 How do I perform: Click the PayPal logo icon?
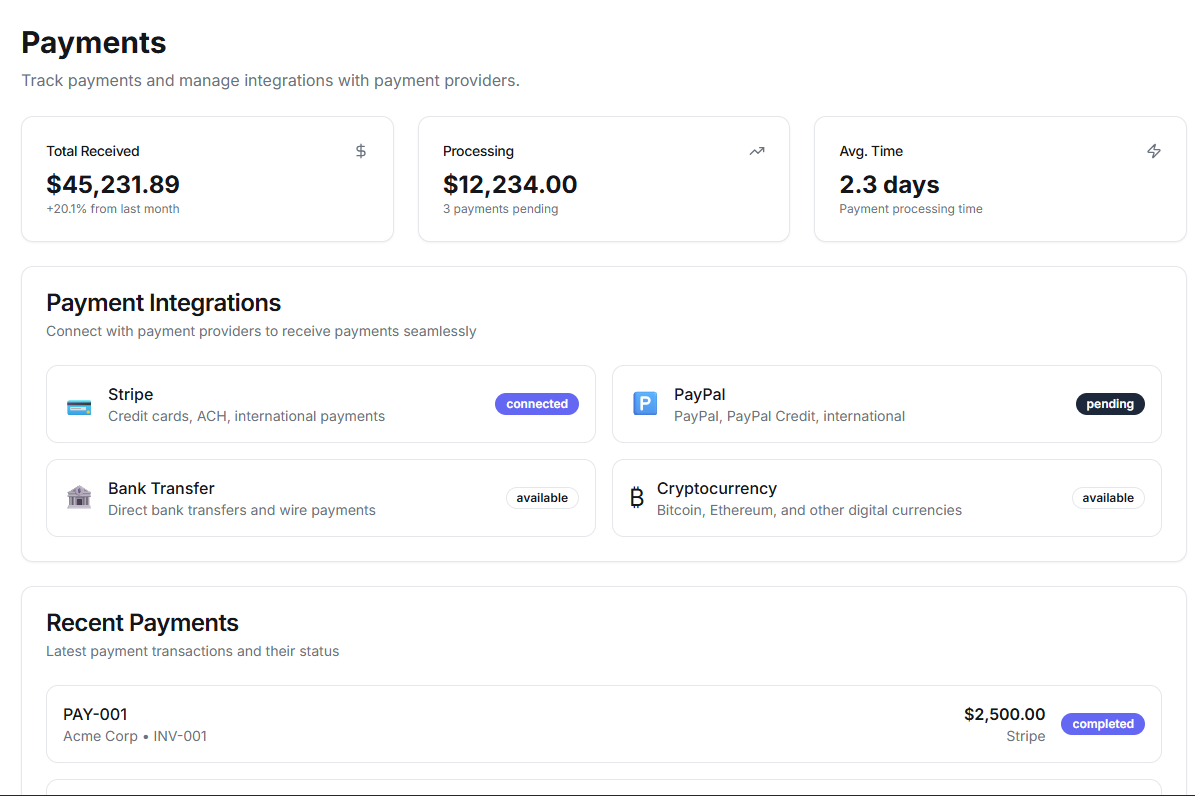(x=645, y=403)
